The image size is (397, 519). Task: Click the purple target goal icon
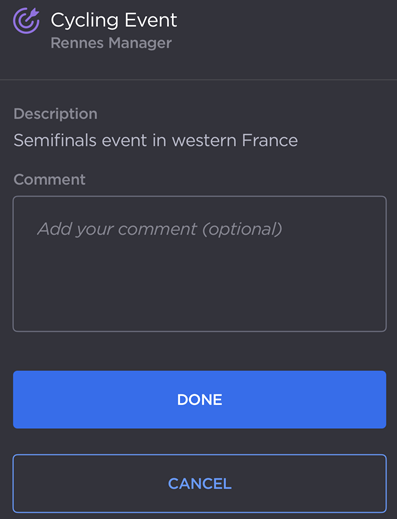click(26, 21)
